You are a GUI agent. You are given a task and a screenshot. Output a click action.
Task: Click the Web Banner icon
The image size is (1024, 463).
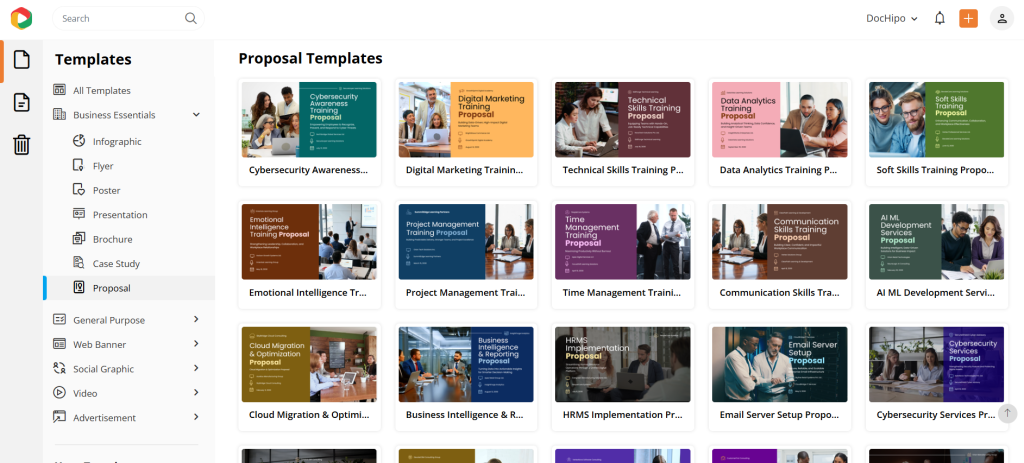pyautogui.click(x=59, y=343)
